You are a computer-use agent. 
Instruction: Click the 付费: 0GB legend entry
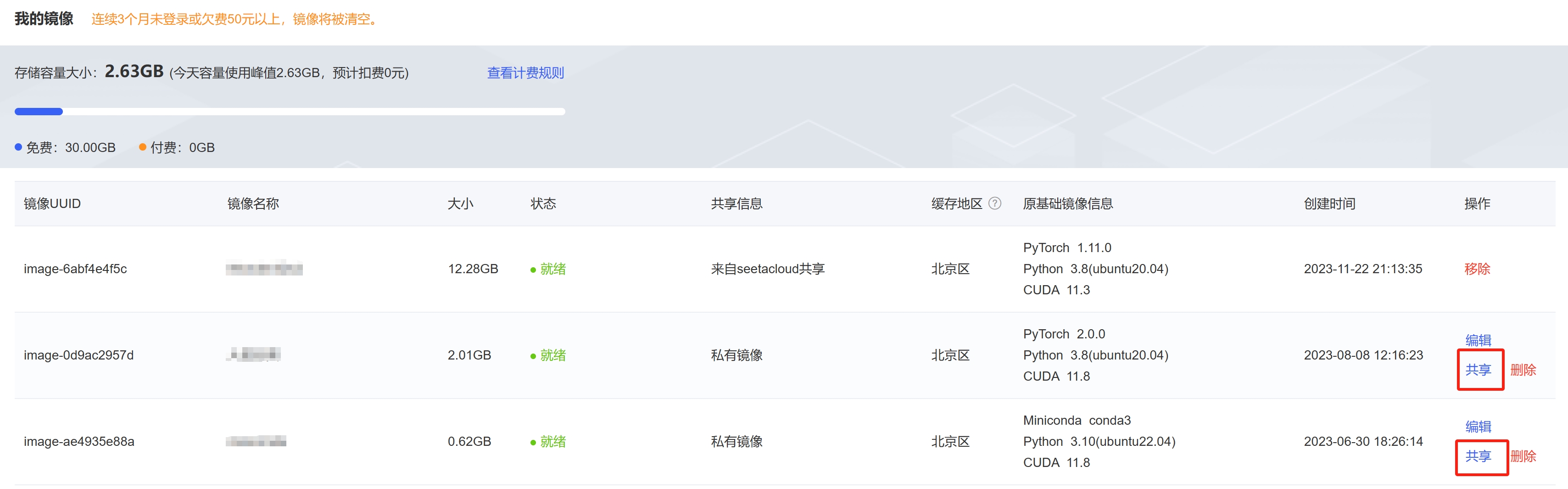pyautogui.click(x=177, y=147)
